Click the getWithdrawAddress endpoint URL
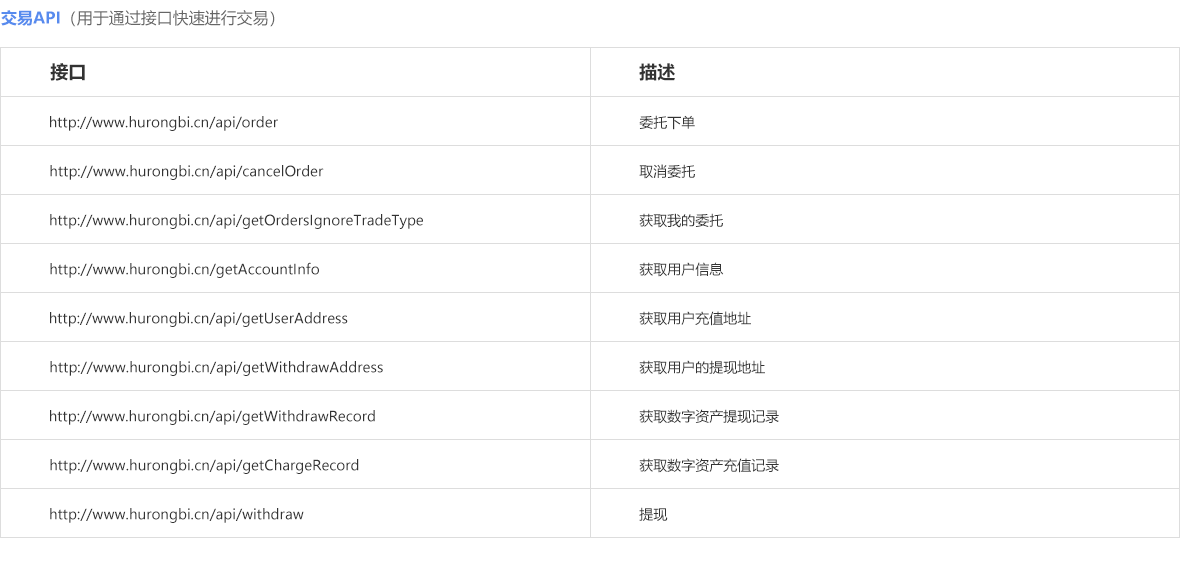1180x561 pixels. coord(216,367)
